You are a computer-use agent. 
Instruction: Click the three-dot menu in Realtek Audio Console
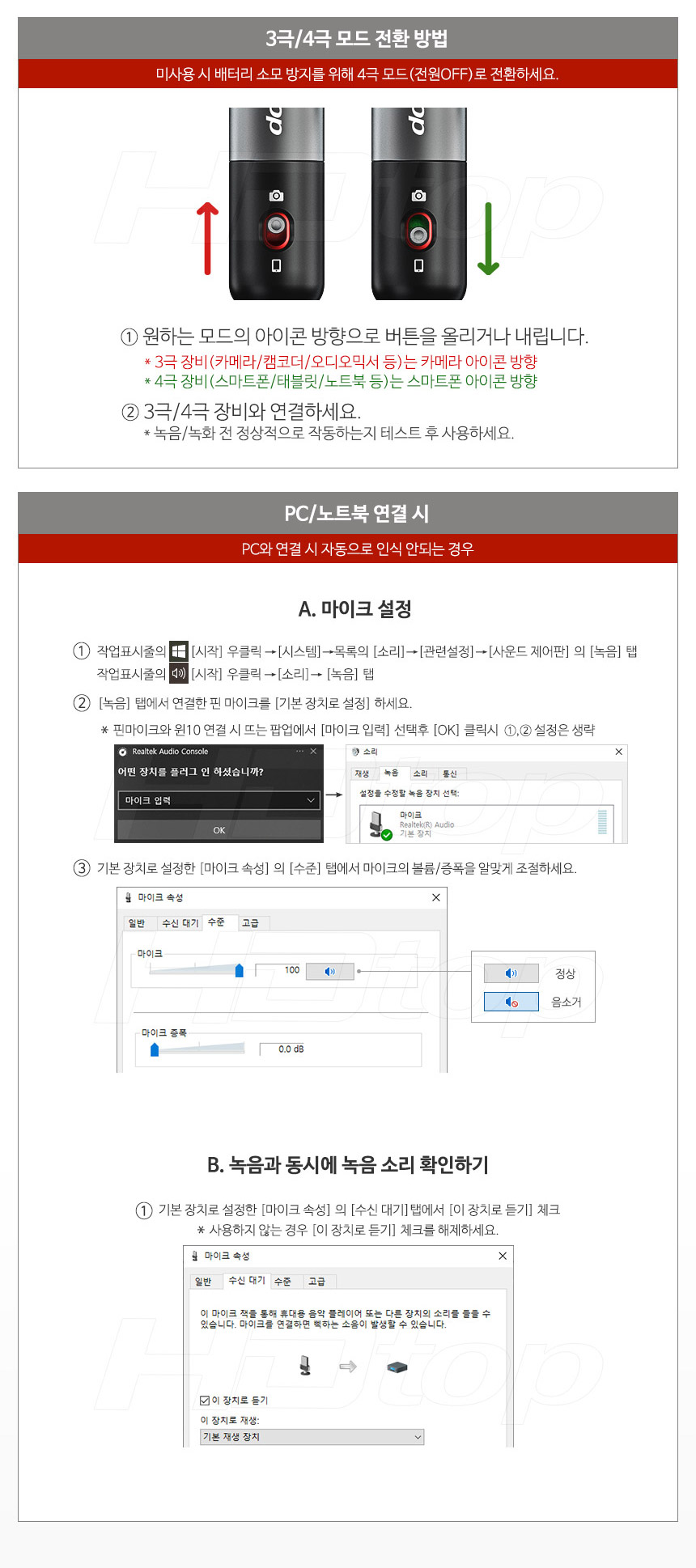pyautogui.click(x=299, y=752)
